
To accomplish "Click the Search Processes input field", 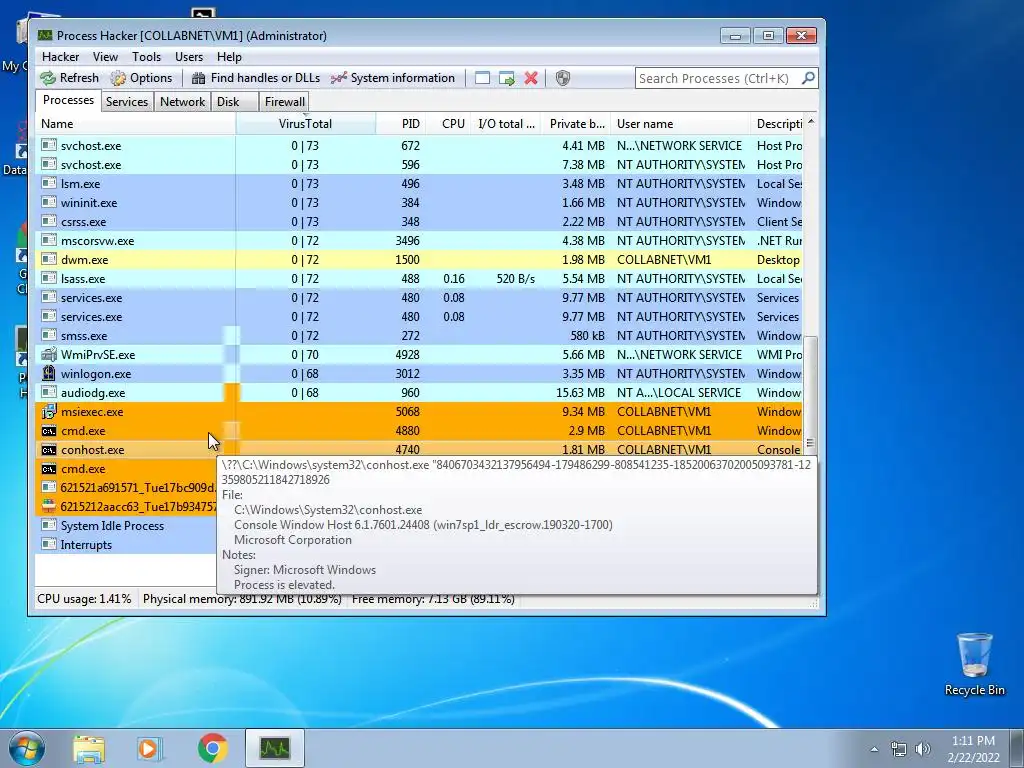I will (x=717, y=78).
